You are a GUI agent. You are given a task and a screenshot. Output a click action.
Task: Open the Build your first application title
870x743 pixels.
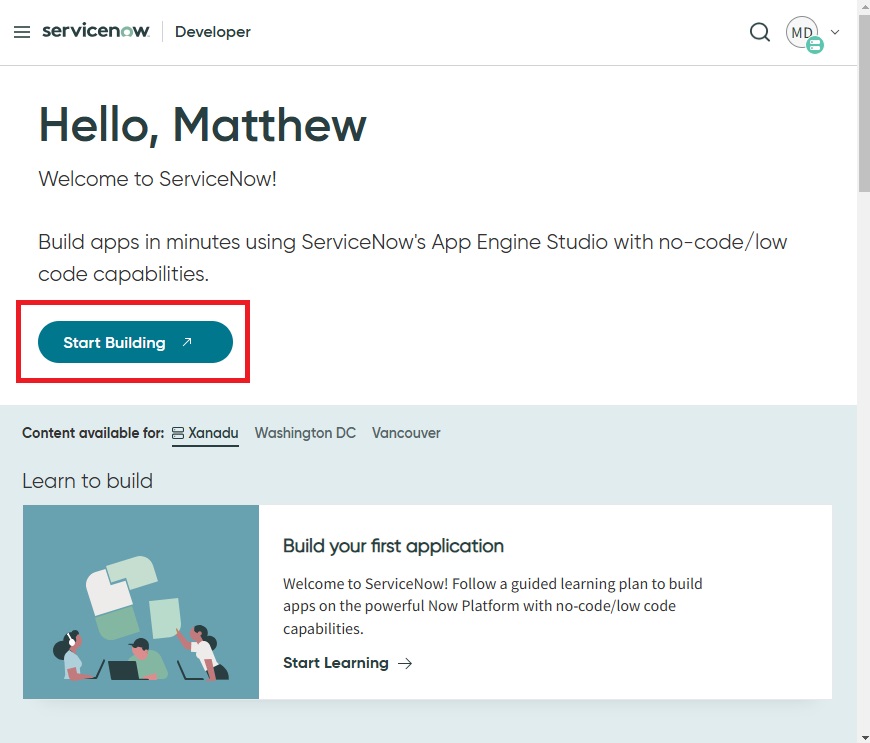coord(393,546)
